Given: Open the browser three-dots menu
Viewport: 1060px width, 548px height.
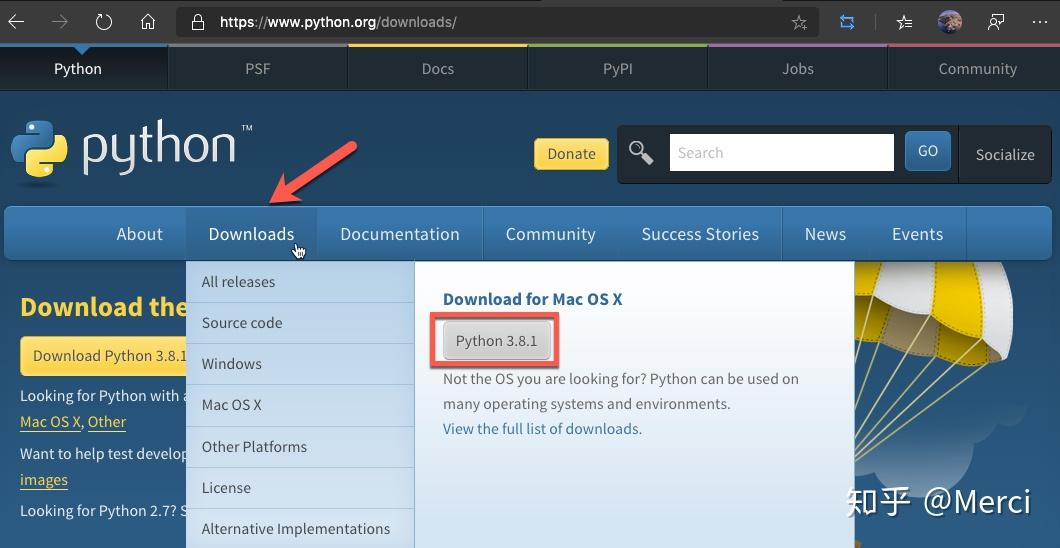Looking at the screenshot, I should (x=1040, y=22).
